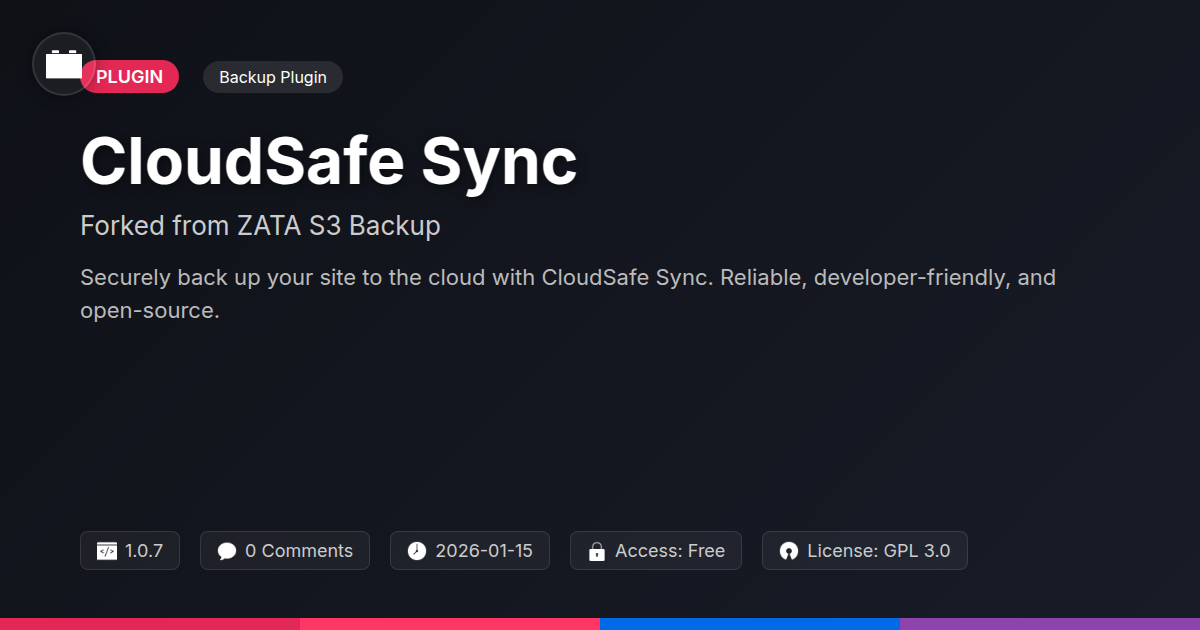The width and height of the screenshot is (1200, 630).
Task: Open the CloudSafe Sync title heading
Action: (328, 161)
